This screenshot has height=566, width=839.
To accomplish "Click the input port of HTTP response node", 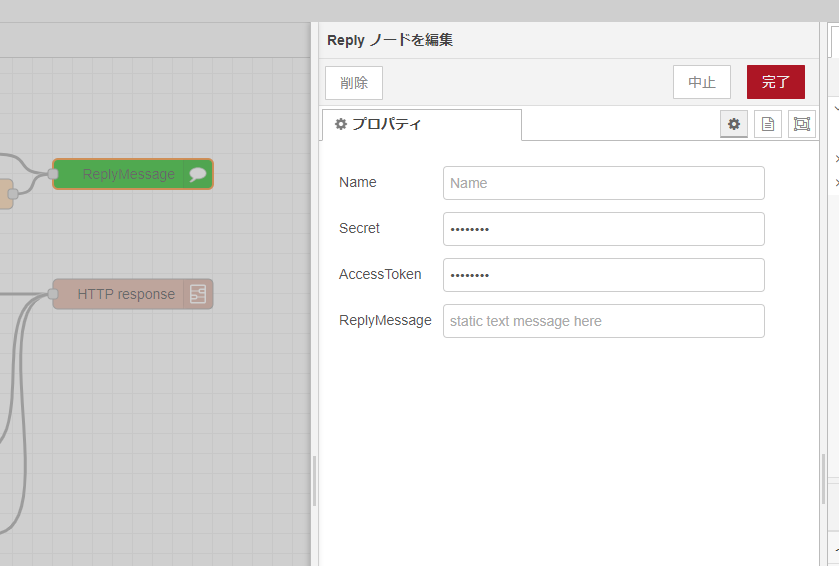I will (53, 294).
